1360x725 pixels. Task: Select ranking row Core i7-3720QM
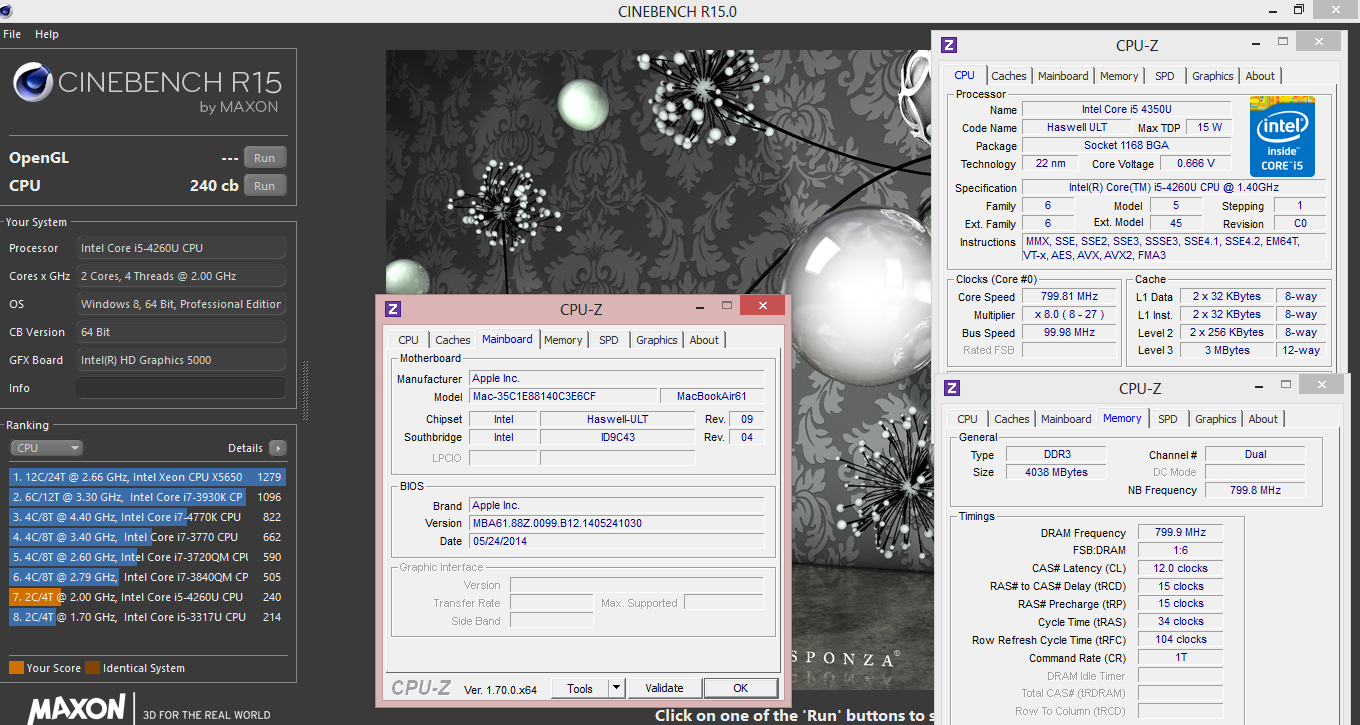148,557
